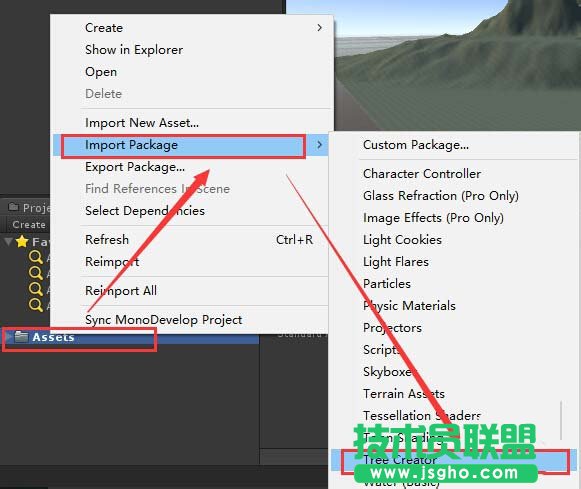Choose the Projectors package
Viewport: 581px width, 489px height.
(x=454, y=328)
